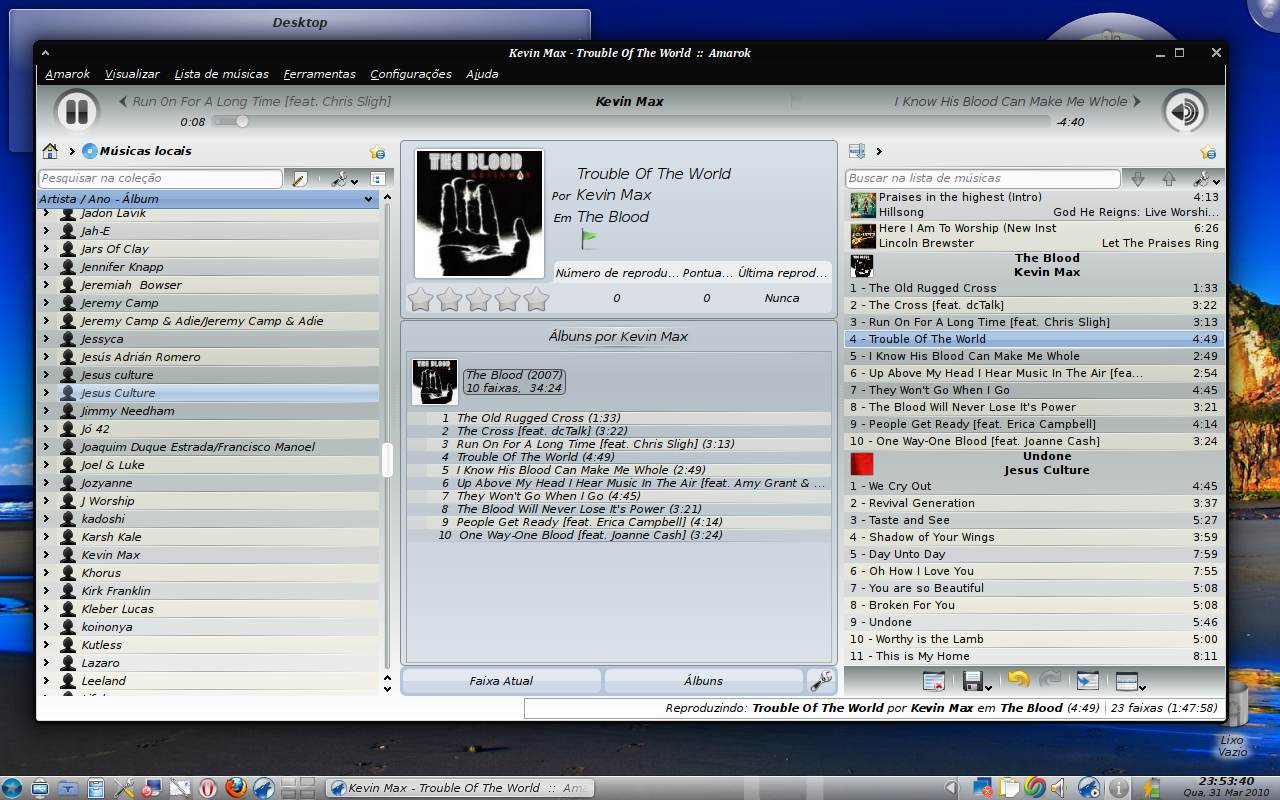The image size is (1280, 800).
Task: Jump to previous playlist search result arrow
Action: 1168,179
